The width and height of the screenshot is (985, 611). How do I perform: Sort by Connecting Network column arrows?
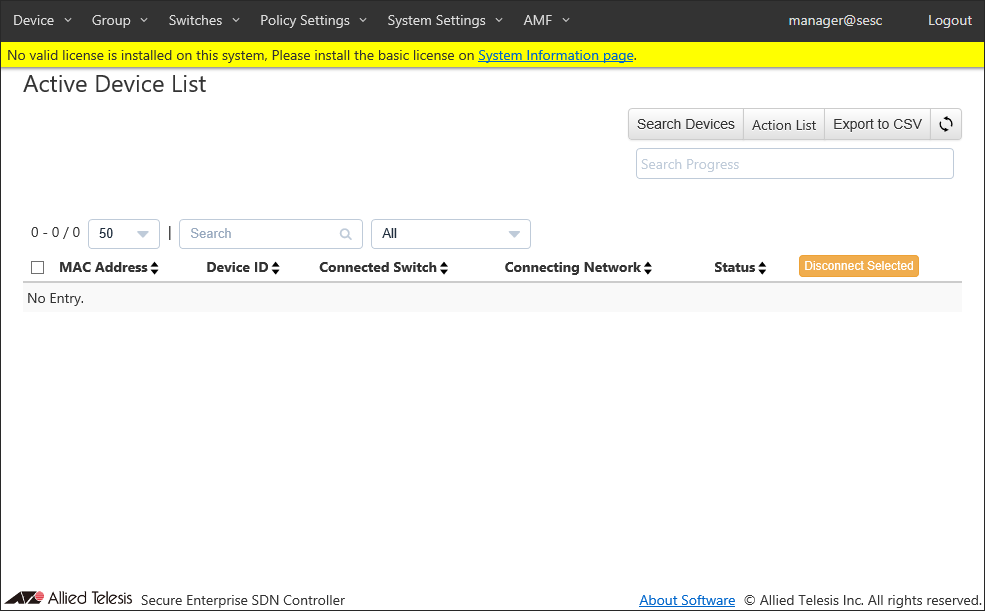point(648,268)
